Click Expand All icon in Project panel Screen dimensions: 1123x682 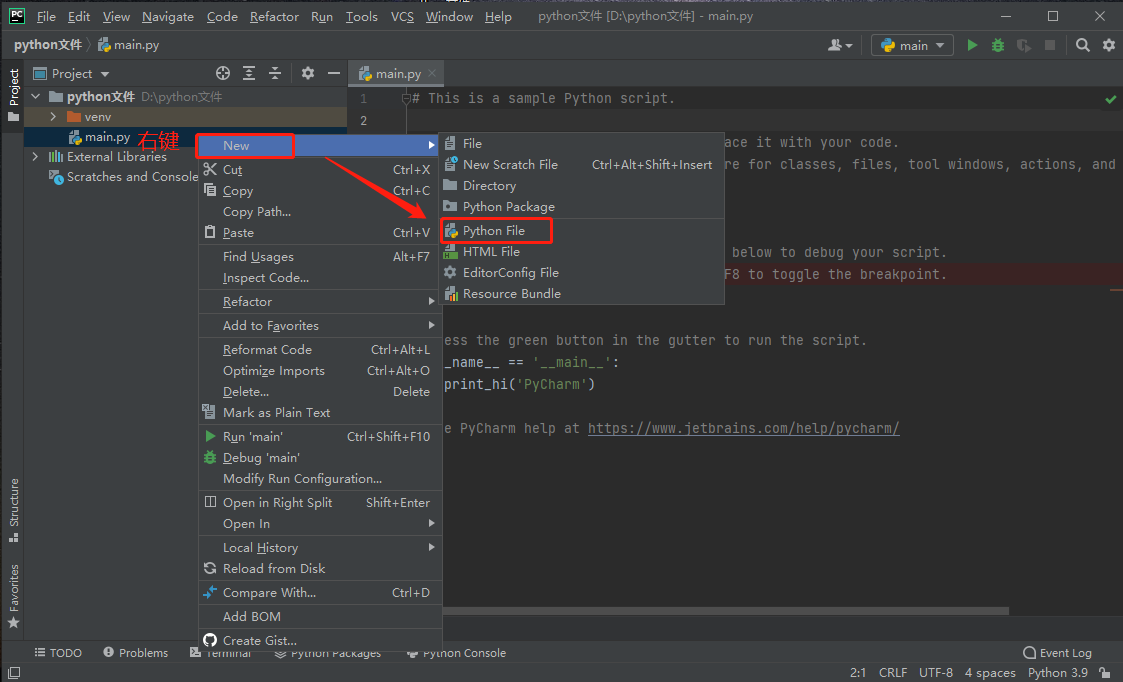(249, 73)
